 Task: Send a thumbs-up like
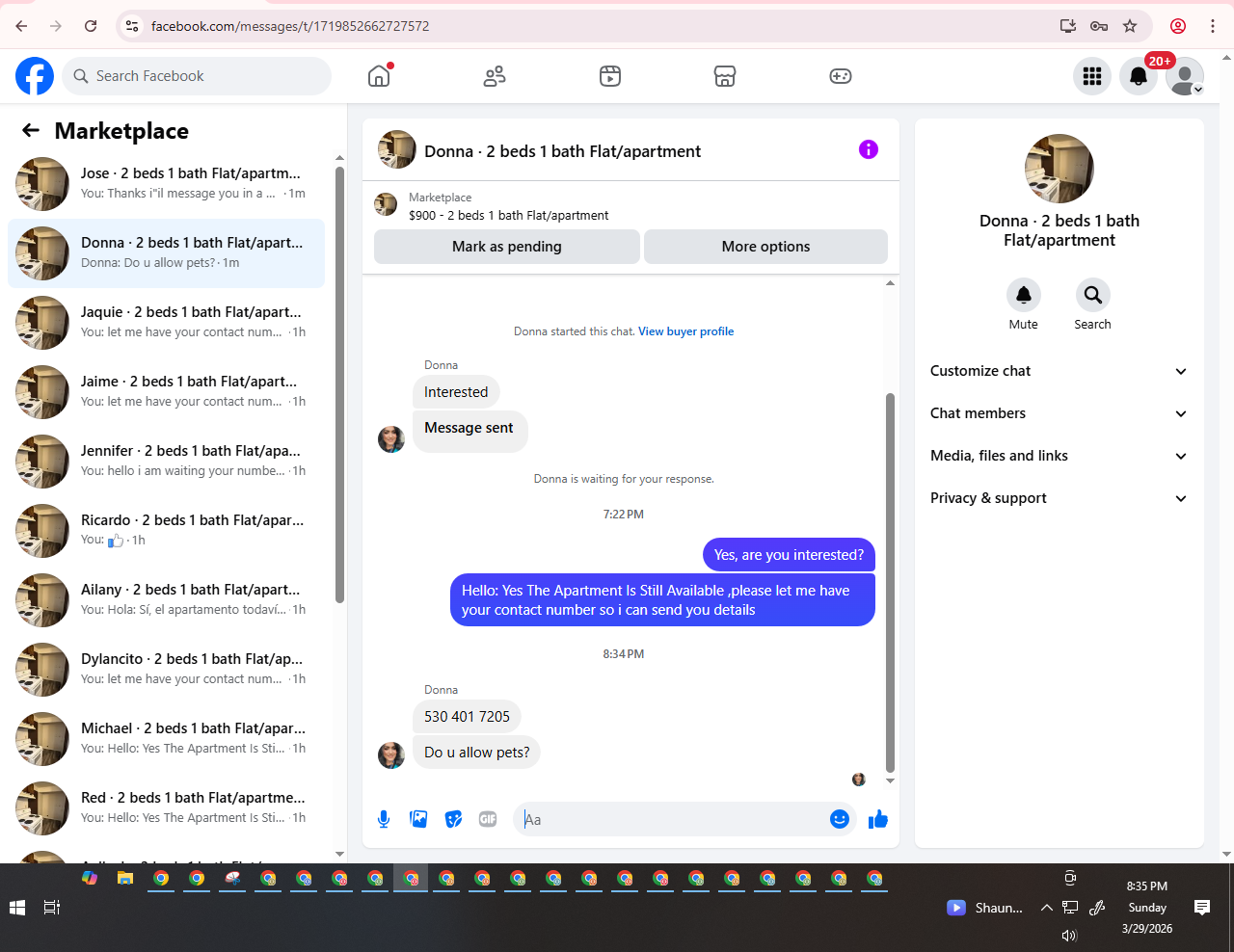coord(877,819)
